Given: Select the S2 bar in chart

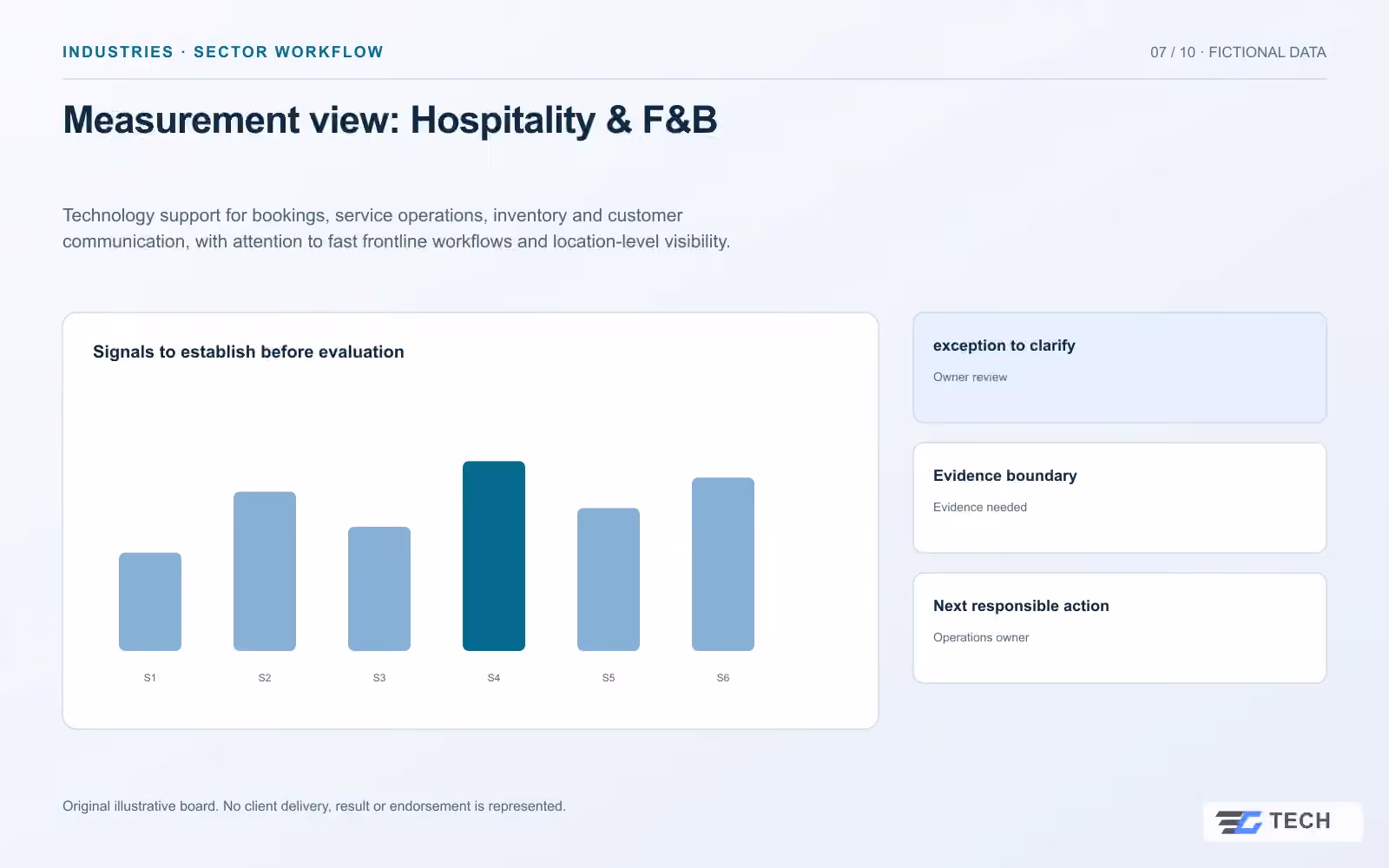Looking at the screenshot, I should coord(265,571).
